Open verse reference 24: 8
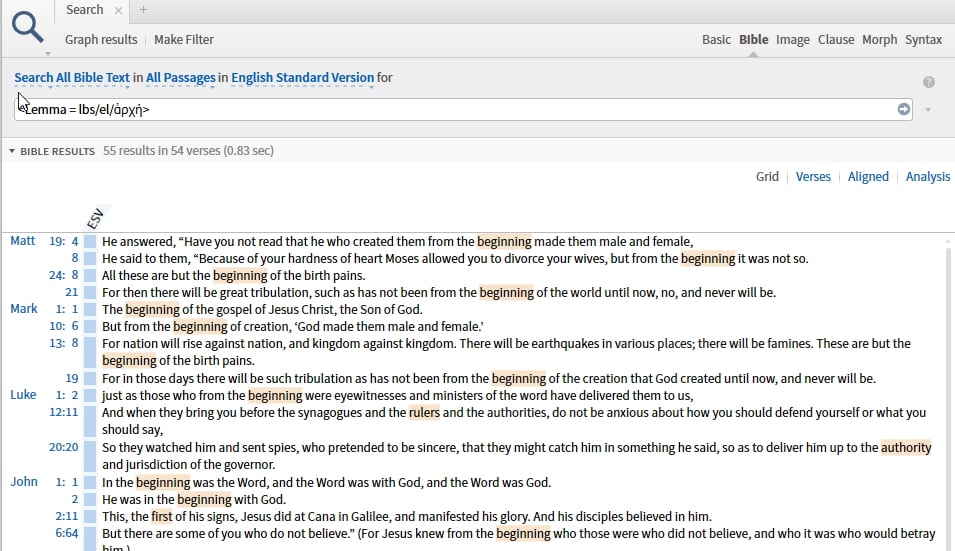 (63, 275)
